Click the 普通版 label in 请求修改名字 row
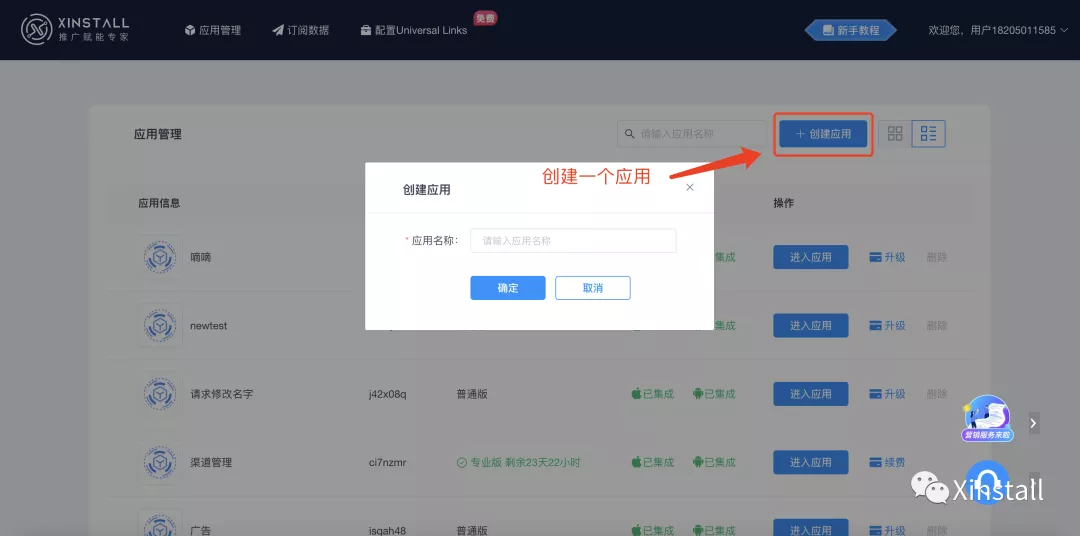The height and width of the screenshot is (536, 1080). click(472, 394)
